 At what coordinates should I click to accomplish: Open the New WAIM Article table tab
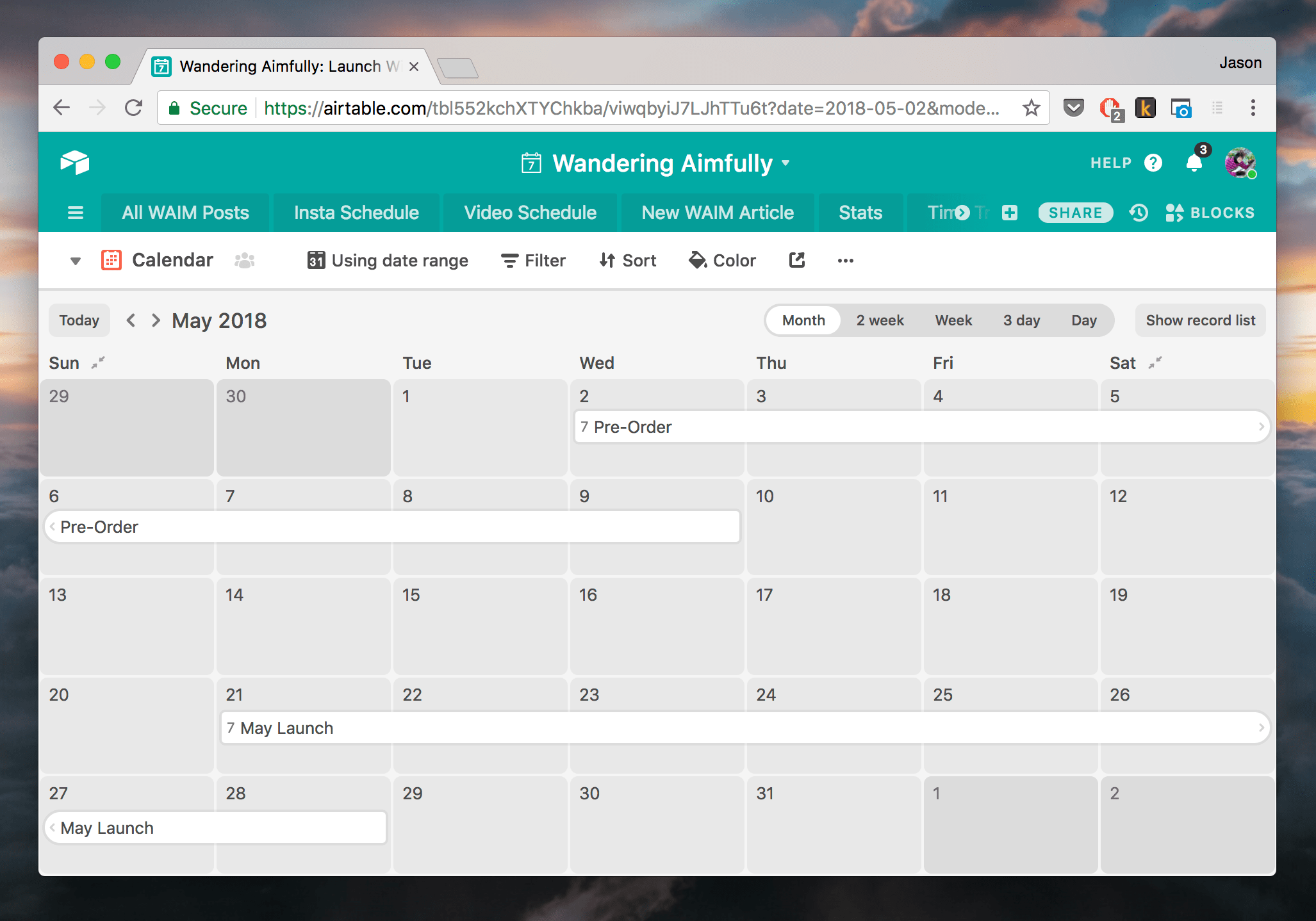tap(718, 213)
